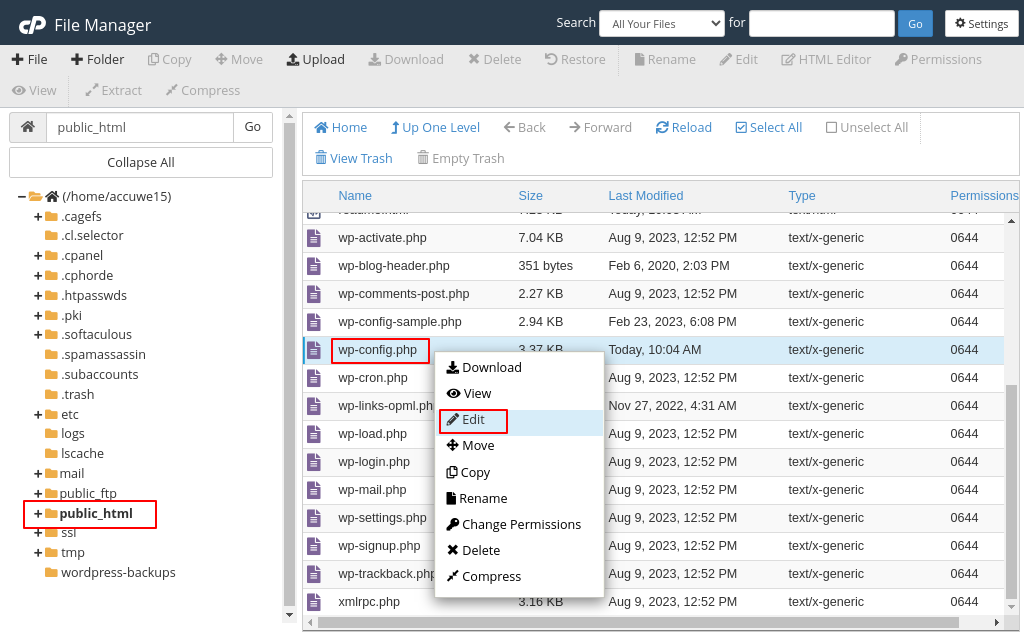Click the wp-activate.php file icon
The width and height of the screenshot is (1024, 632).
[x=314, y=238]
